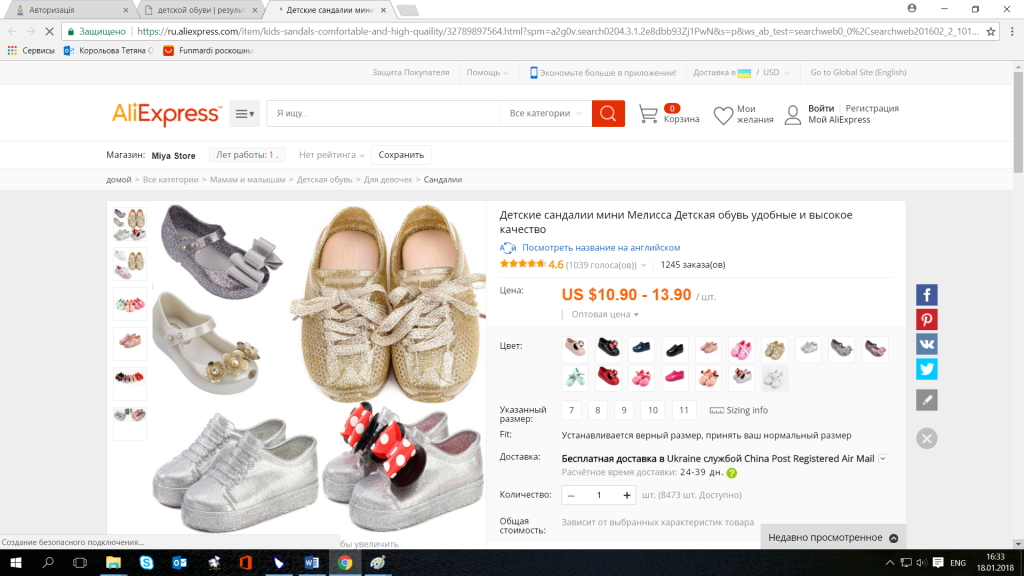Select shoe size 11
The height and width of the screenshot is (576, 1024).
point(684,410)
